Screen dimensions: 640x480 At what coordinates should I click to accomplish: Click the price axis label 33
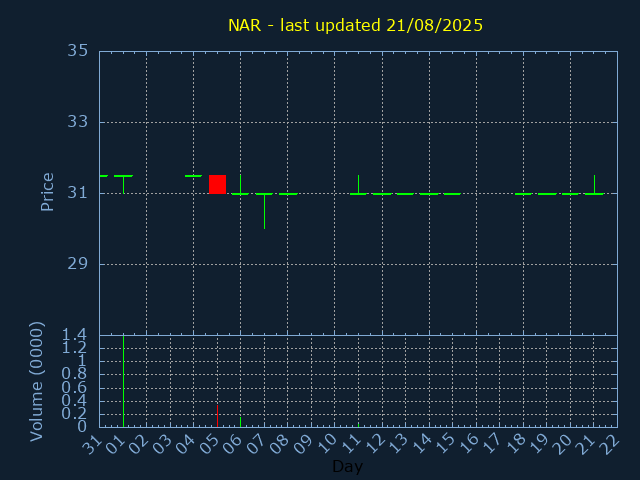tap(77, 122)
